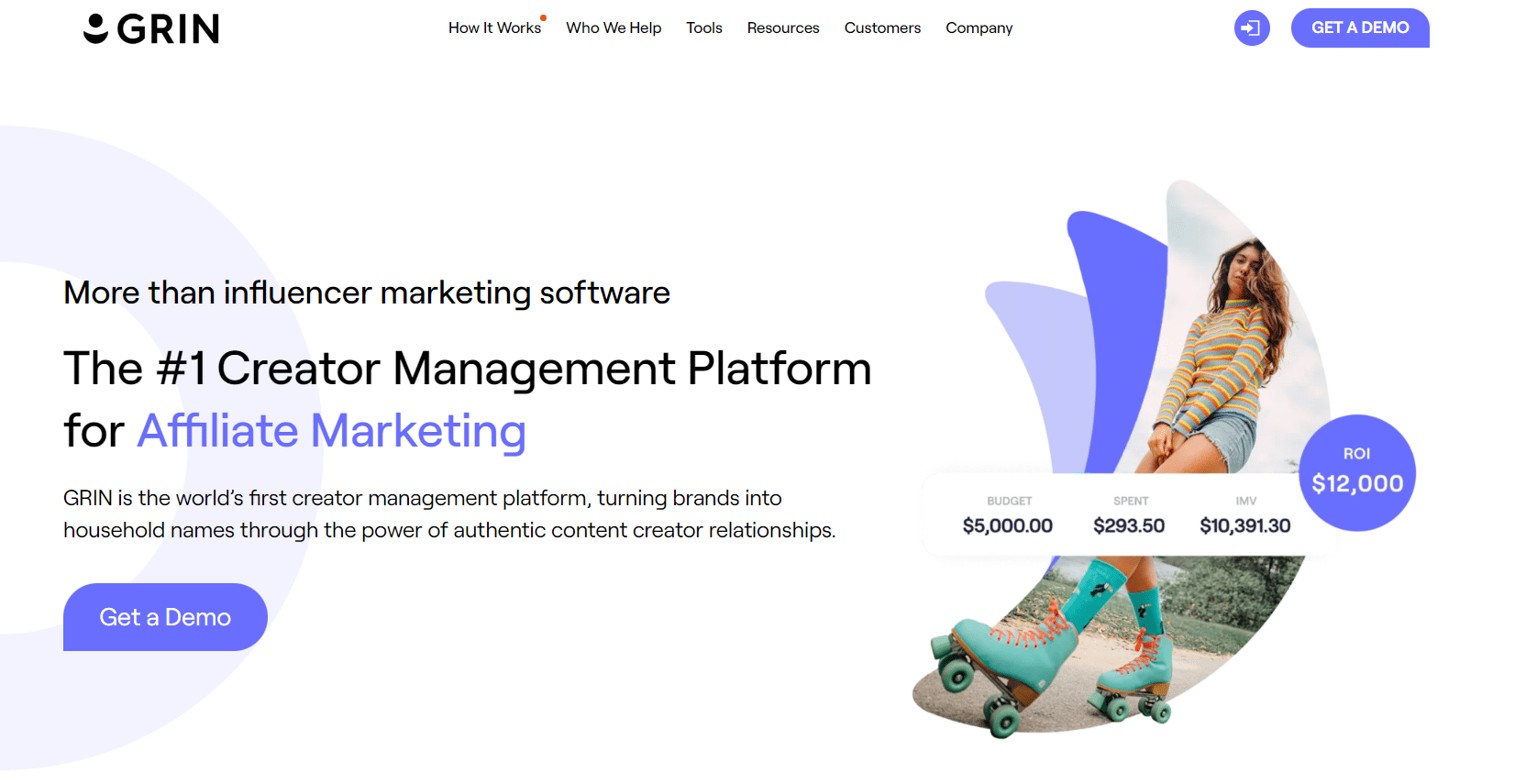This screenshot has height=784, width=1537.
Task: Click the BUDGET $5,000.00 figure
Action: tap(1008, 515)
